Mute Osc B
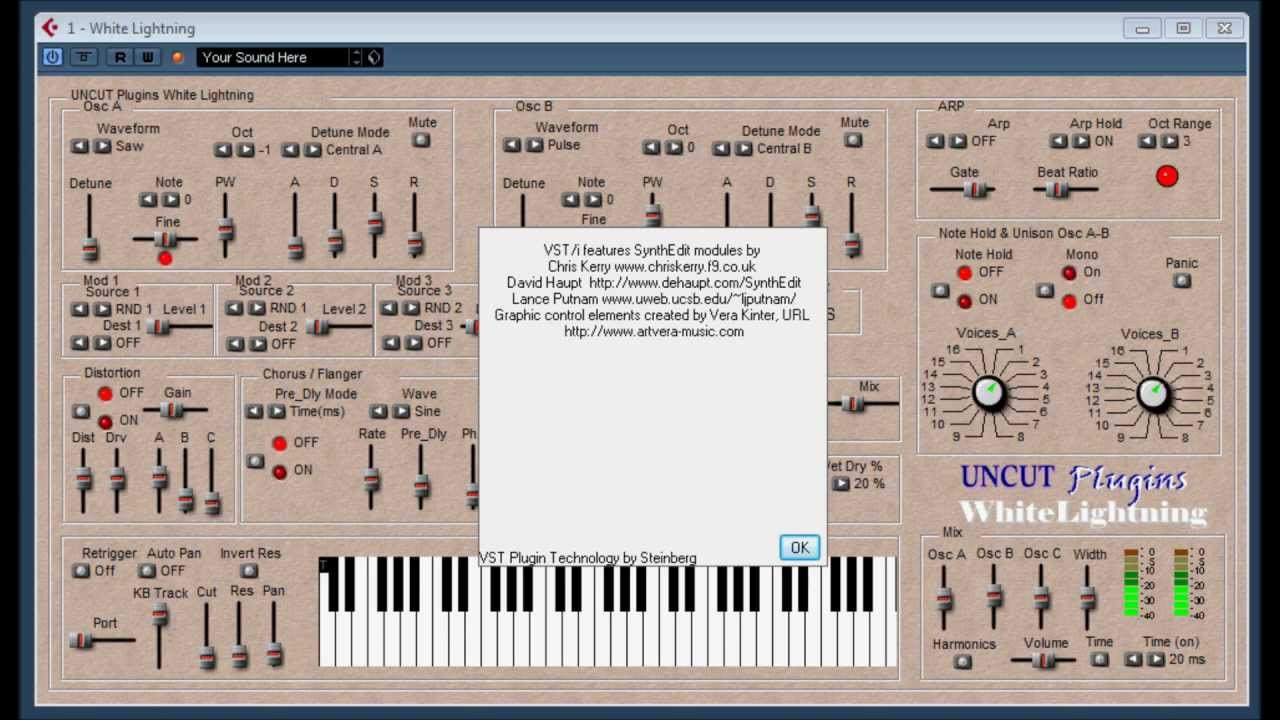This screenshot has height=720, width=1280. click(x=853, y=140)
